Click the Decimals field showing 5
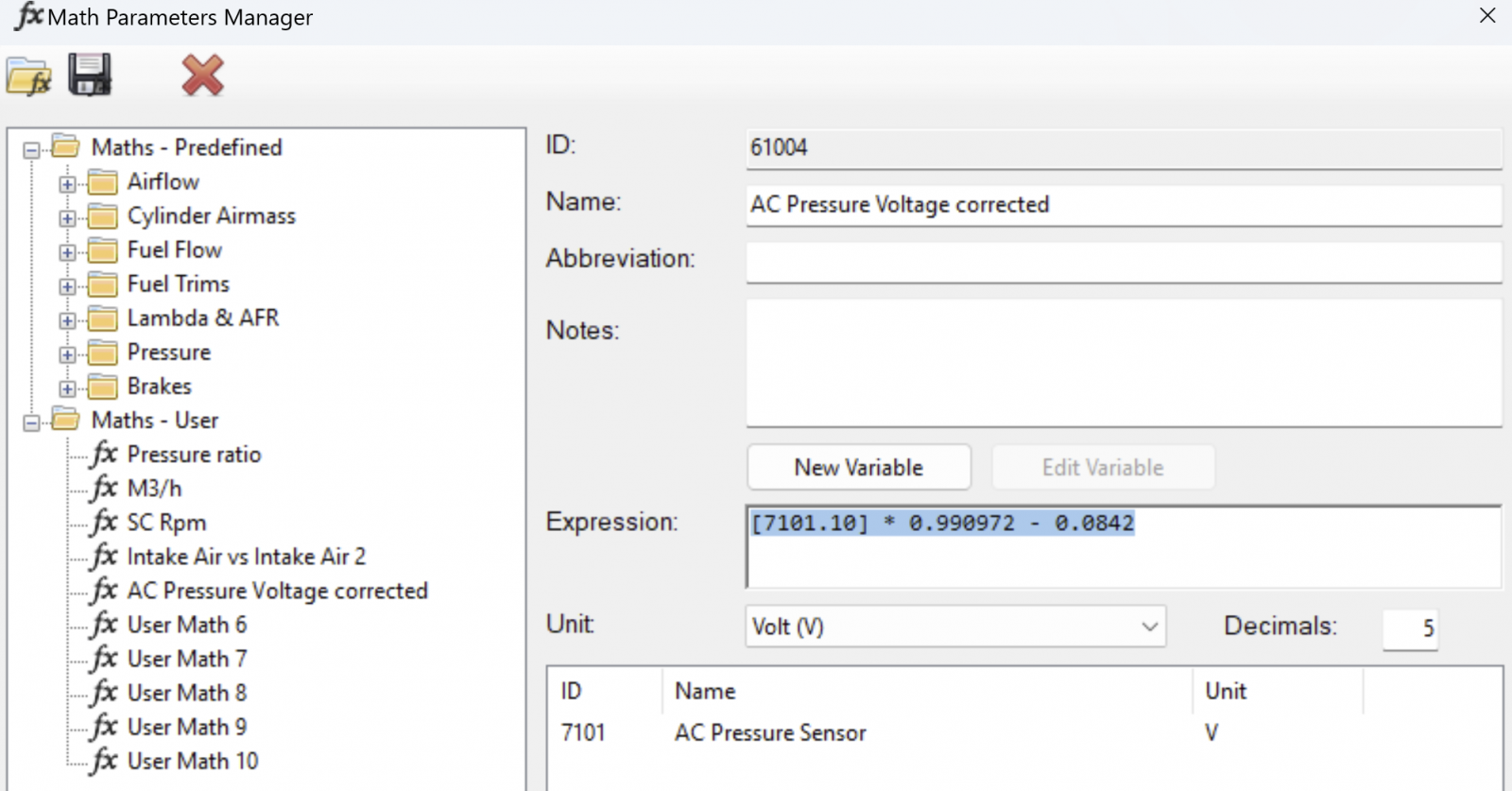The width and height of the screenshot is (1512, 791). coord(1411,628)
